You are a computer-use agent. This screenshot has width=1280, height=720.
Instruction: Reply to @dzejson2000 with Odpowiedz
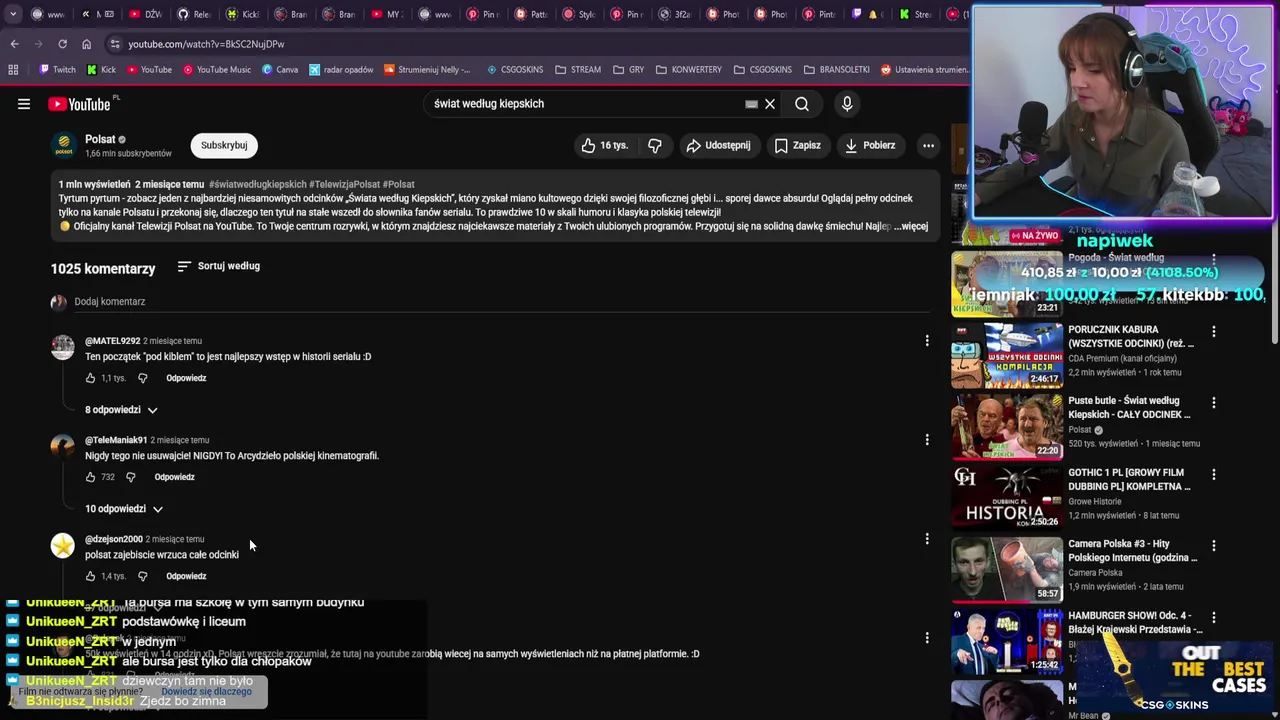[186, 576]
